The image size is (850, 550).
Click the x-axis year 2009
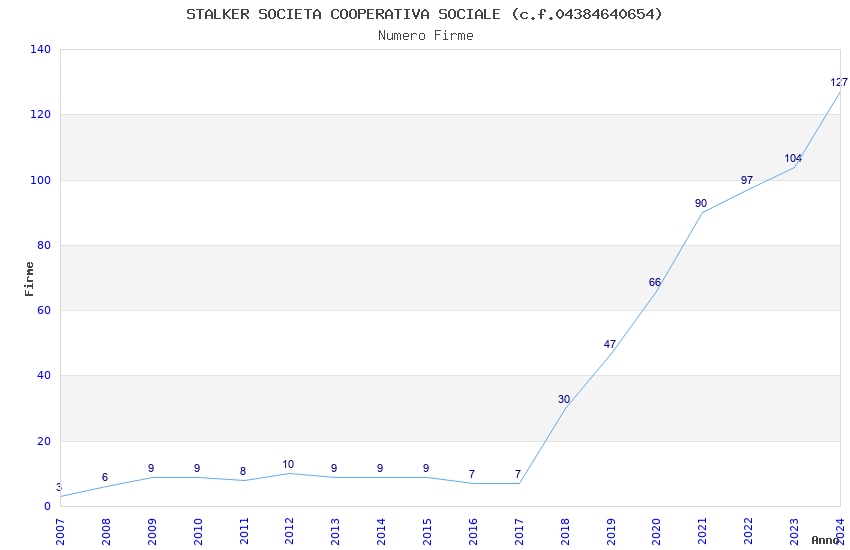pyautogui.click(x=152, y=532)
